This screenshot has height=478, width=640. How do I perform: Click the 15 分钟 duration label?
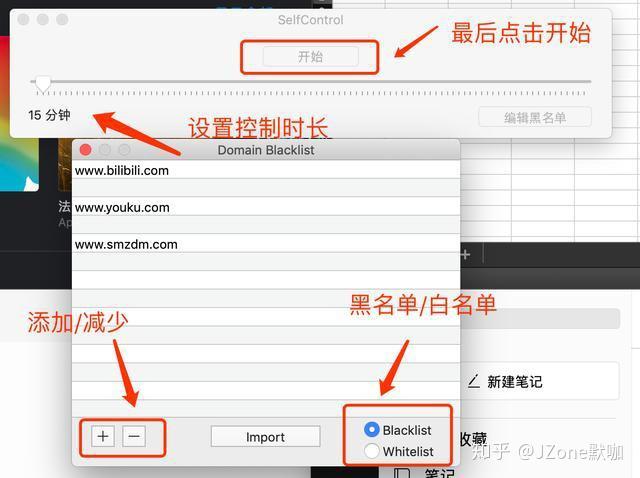[x=49, y=115]
